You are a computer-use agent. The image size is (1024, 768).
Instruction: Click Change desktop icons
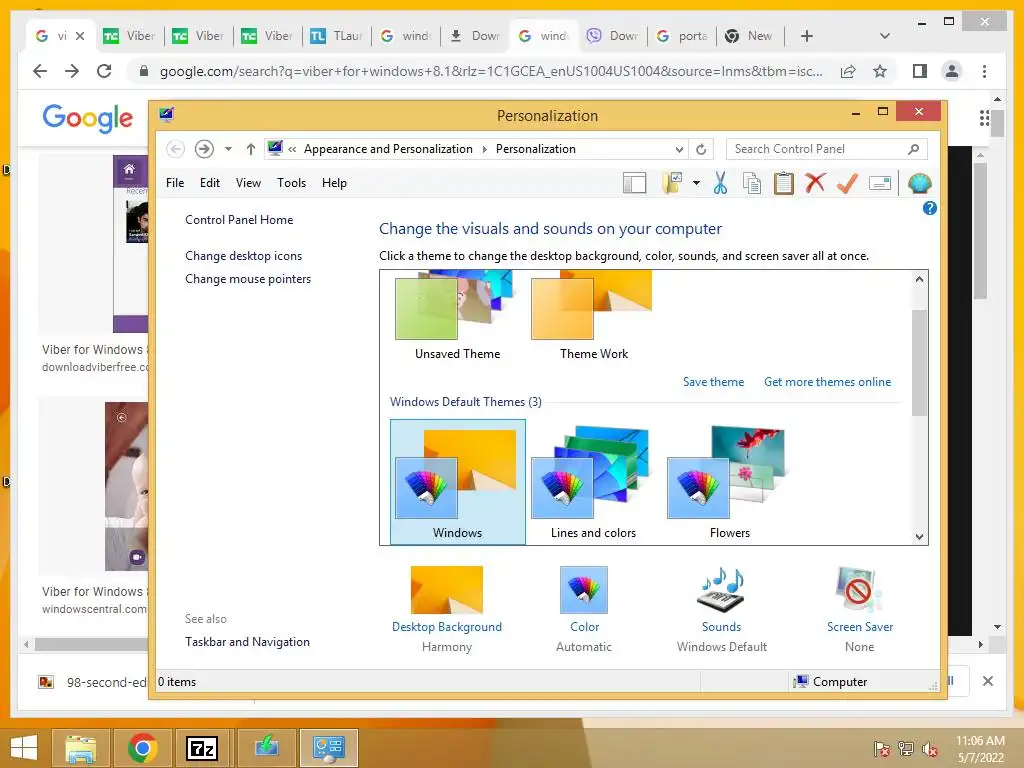(x=244, y=256)
